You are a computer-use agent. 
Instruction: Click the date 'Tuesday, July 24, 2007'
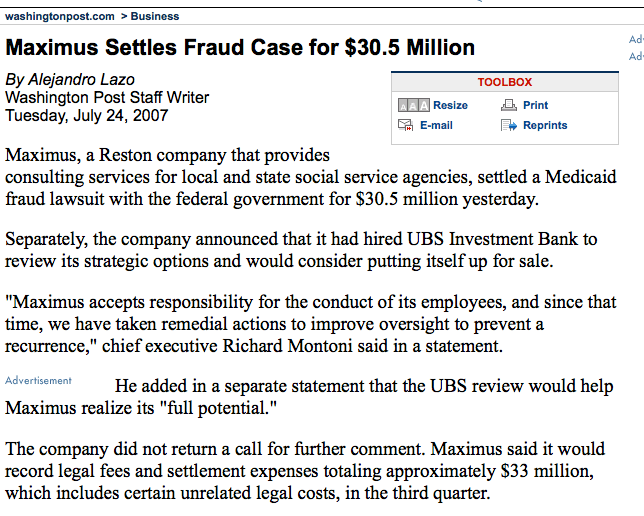click(x=87, y=115)
